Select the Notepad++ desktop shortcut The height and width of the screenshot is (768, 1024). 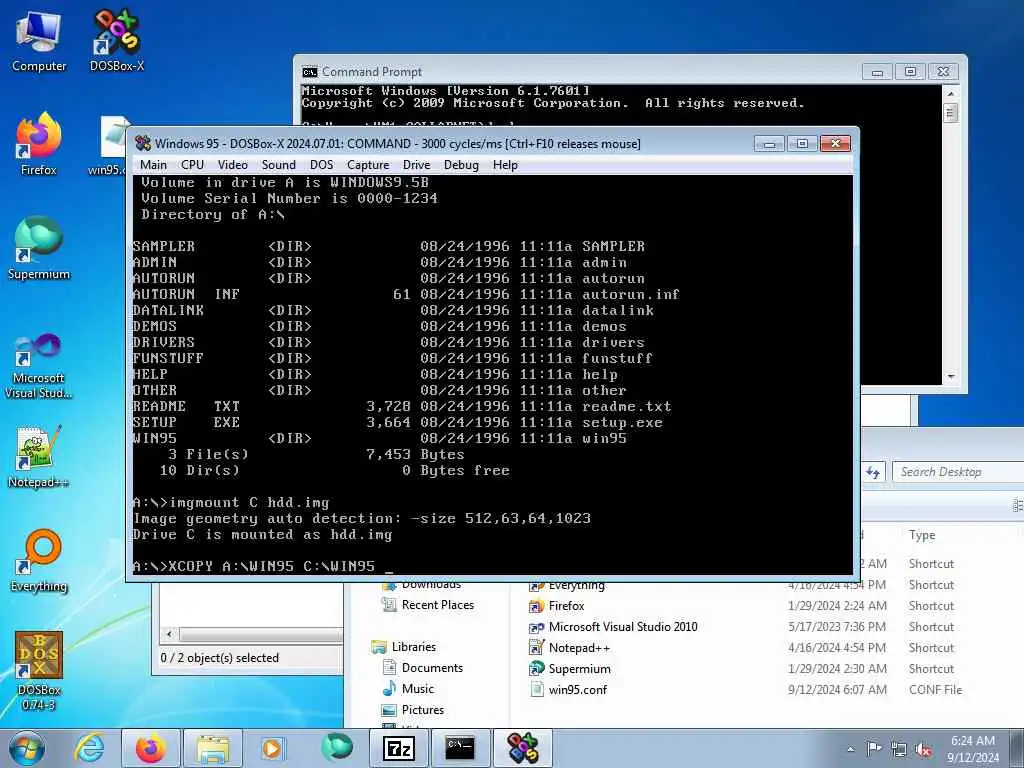pos(39,457)
